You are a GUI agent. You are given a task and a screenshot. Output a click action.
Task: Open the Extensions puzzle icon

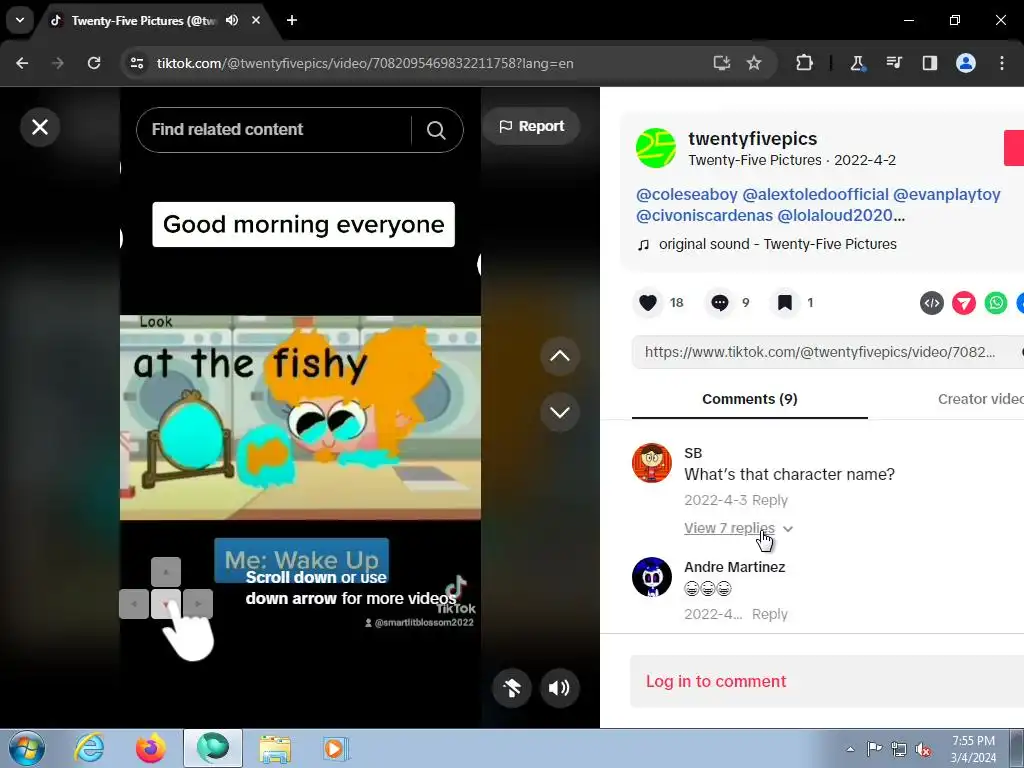tap(805, 63)
